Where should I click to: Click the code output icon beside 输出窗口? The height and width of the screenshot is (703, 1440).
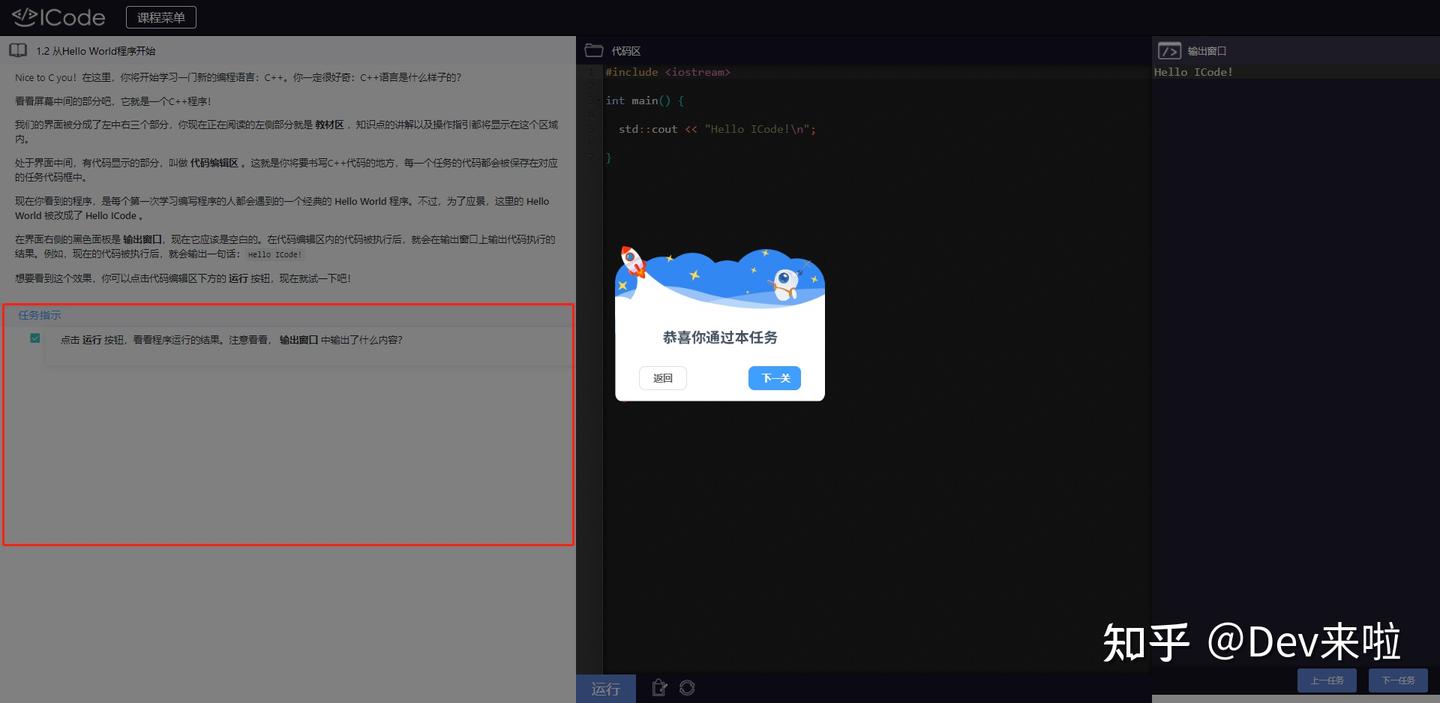tap(1168, 50)
